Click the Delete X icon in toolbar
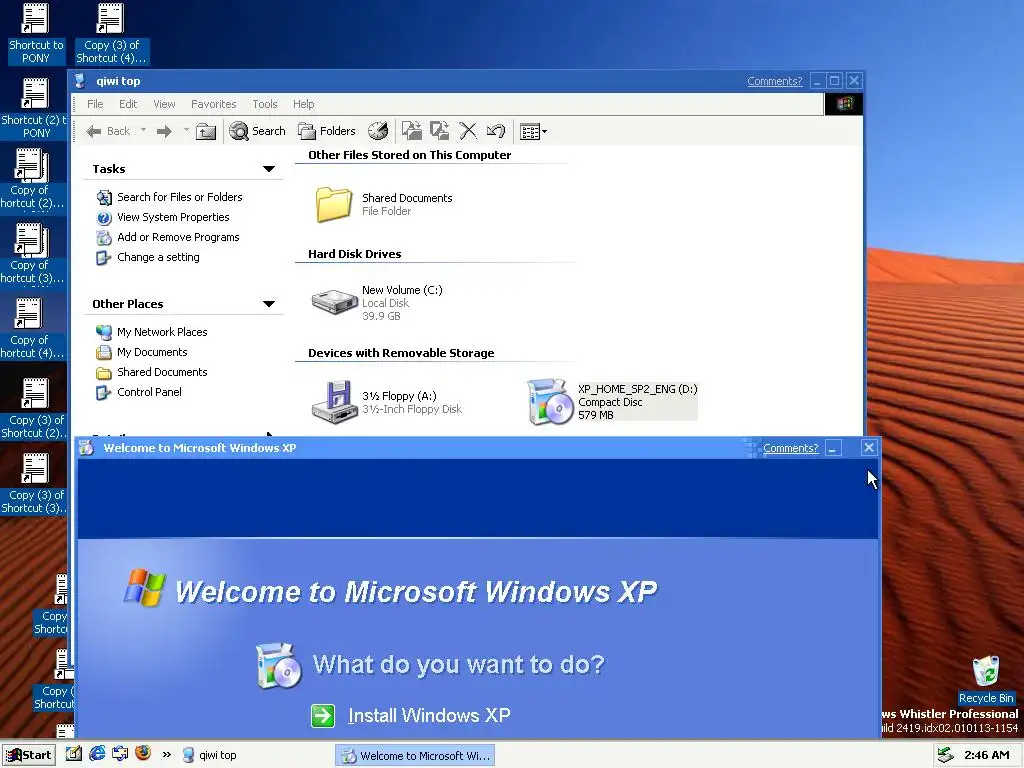 [468, 131]
